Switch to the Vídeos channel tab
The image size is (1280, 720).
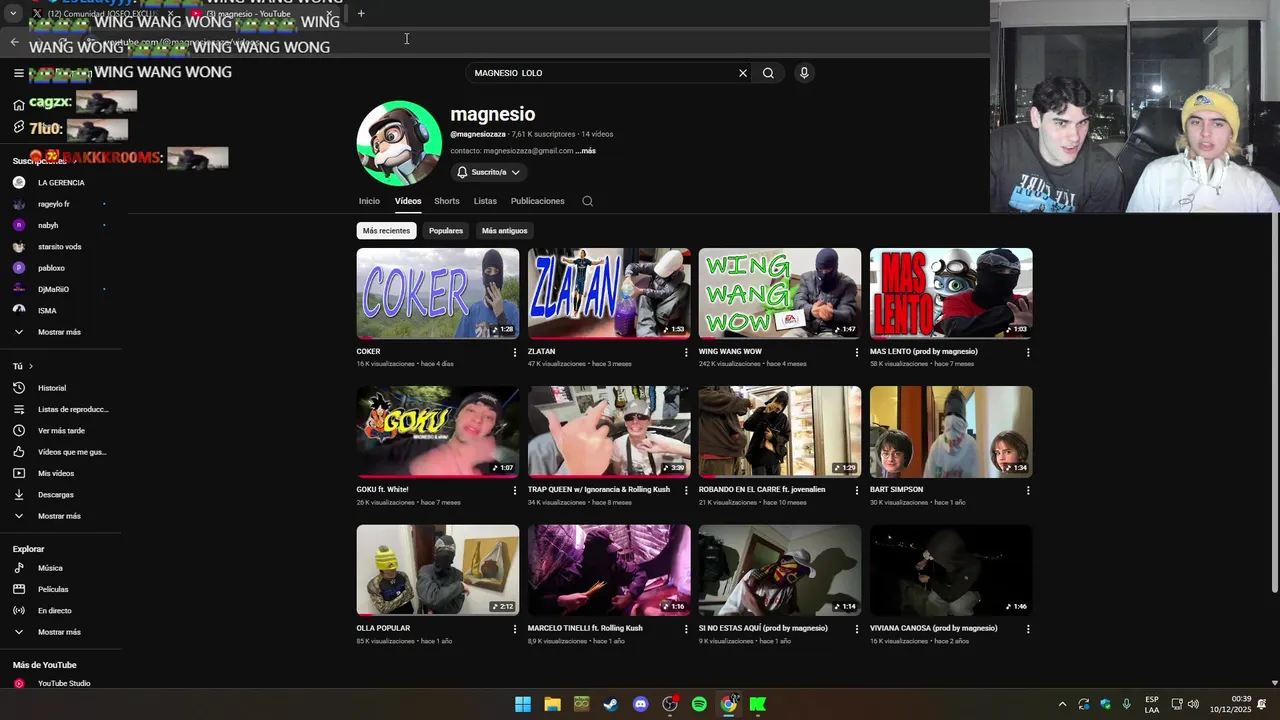(x=408, y=201)
